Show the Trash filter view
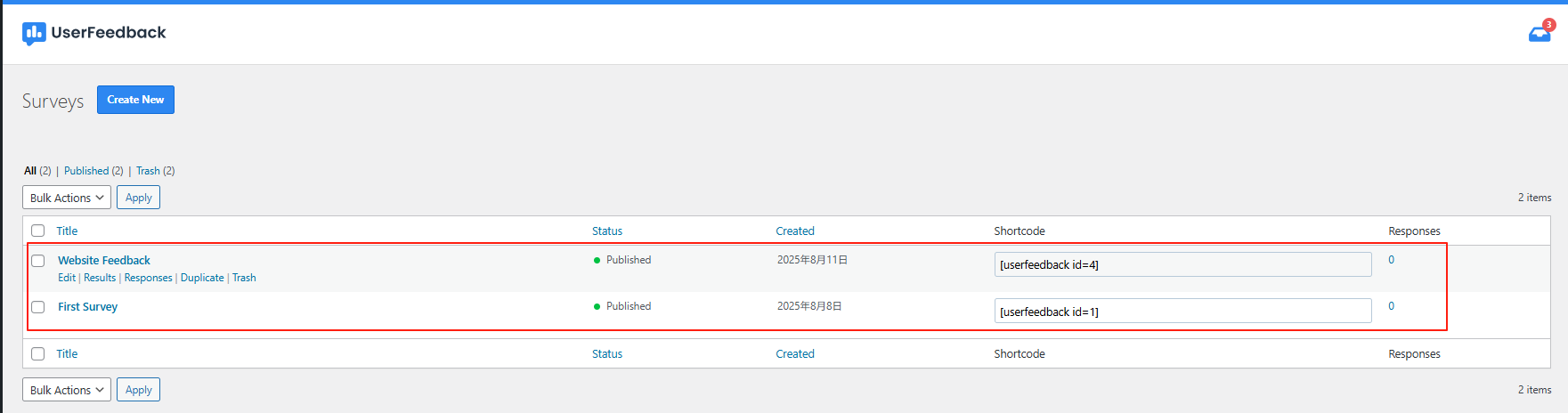Viewport: 1568px width, 413px height. (148, 171)
